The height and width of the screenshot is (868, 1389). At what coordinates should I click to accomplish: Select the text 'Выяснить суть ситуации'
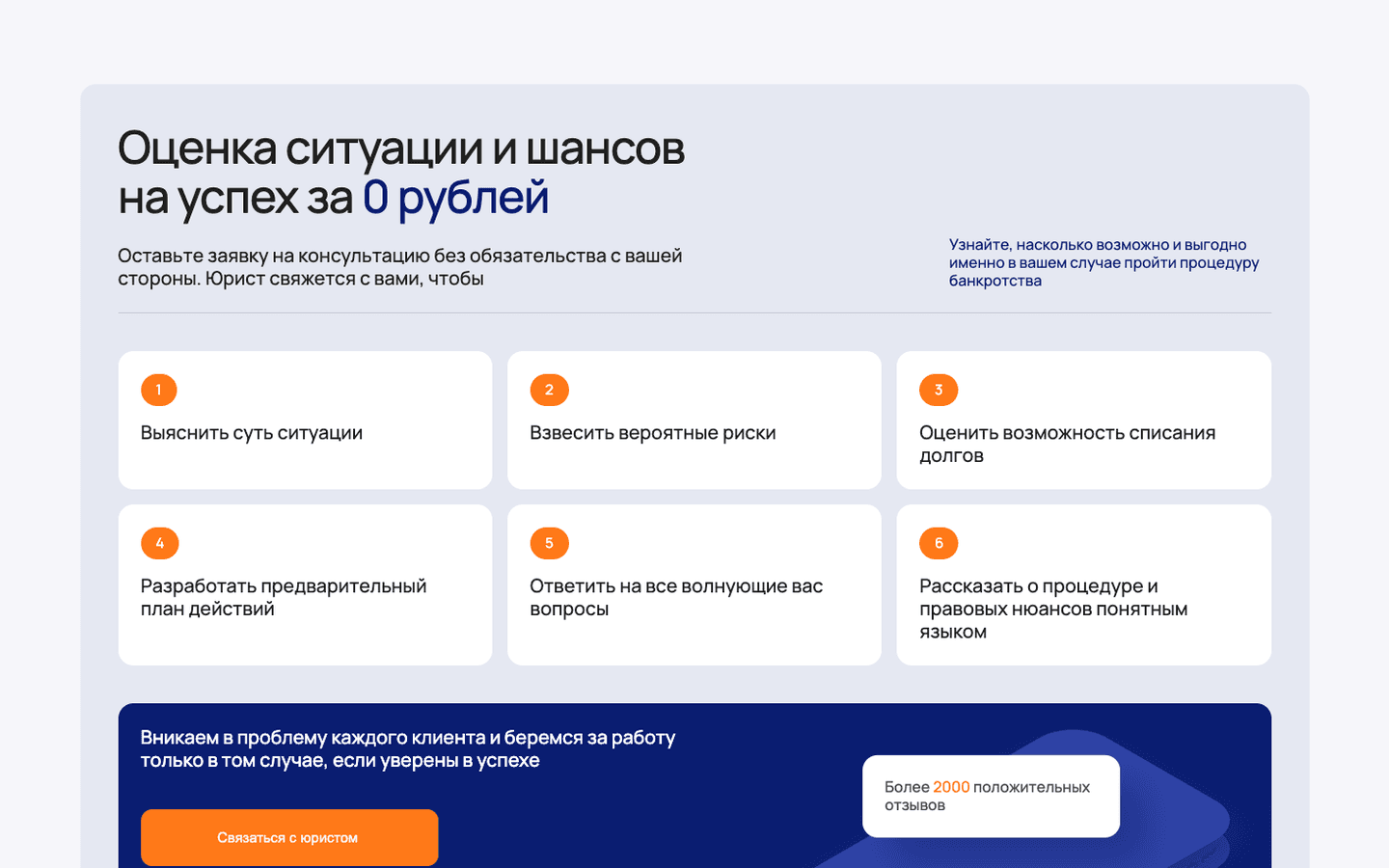(252, 433)
